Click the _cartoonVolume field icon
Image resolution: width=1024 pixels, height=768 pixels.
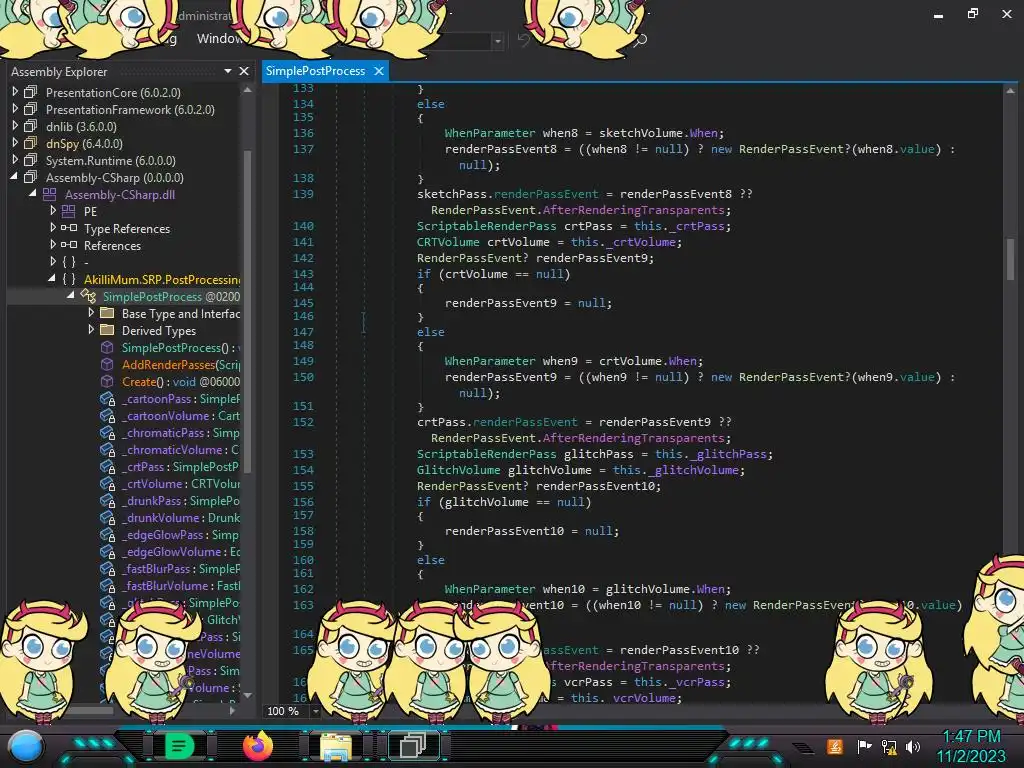pos(107,415)
